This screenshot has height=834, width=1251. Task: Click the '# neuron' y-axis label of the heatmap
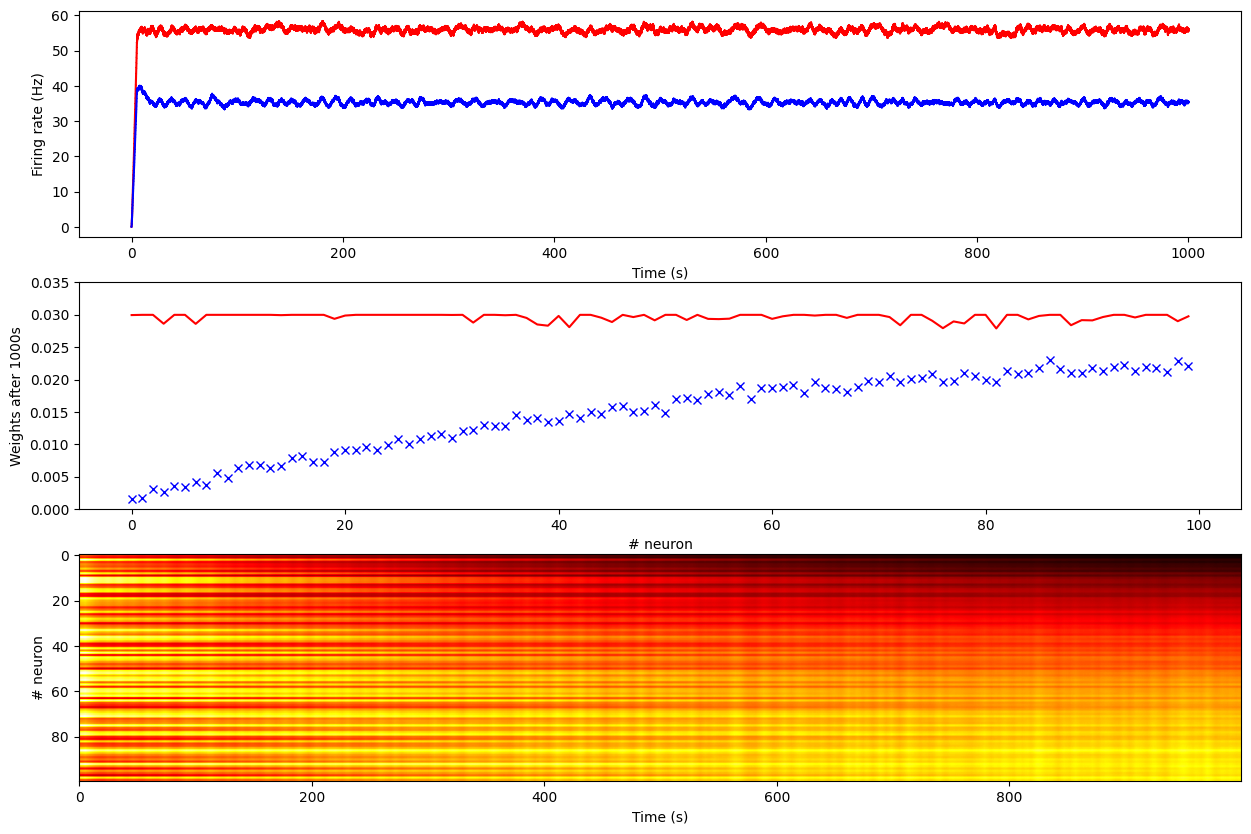pyautogui.click(x=38, y=668)
